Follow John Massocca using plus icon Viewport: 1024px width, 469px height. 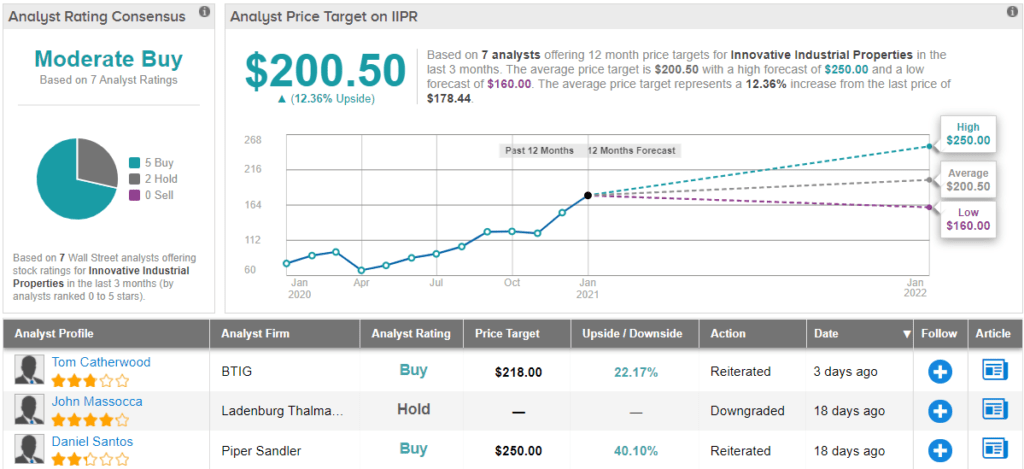point(940,410)
